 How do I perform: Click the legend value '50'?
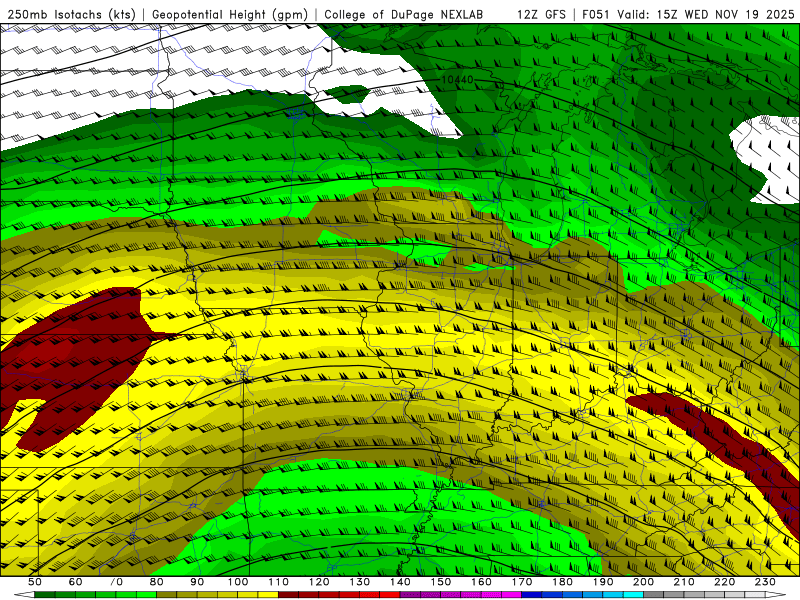(35, 582)
